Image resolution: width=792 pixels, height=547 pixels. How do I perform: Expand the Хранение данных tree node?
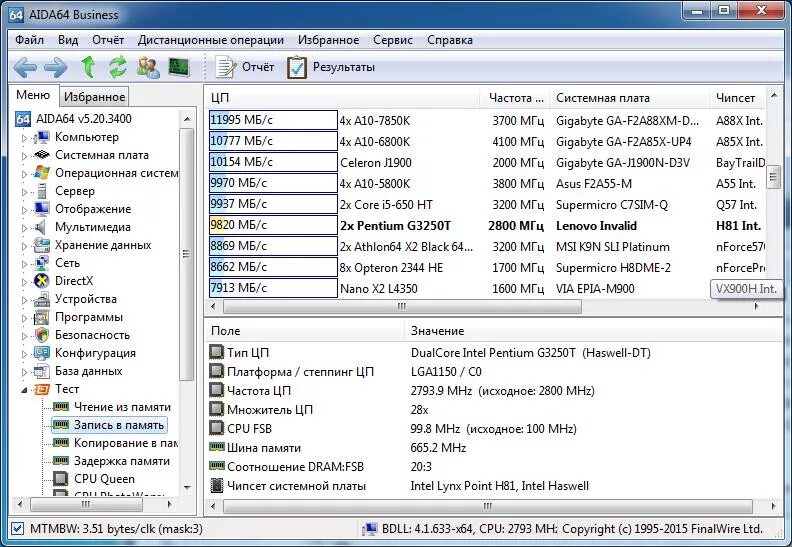pos(24,246)
